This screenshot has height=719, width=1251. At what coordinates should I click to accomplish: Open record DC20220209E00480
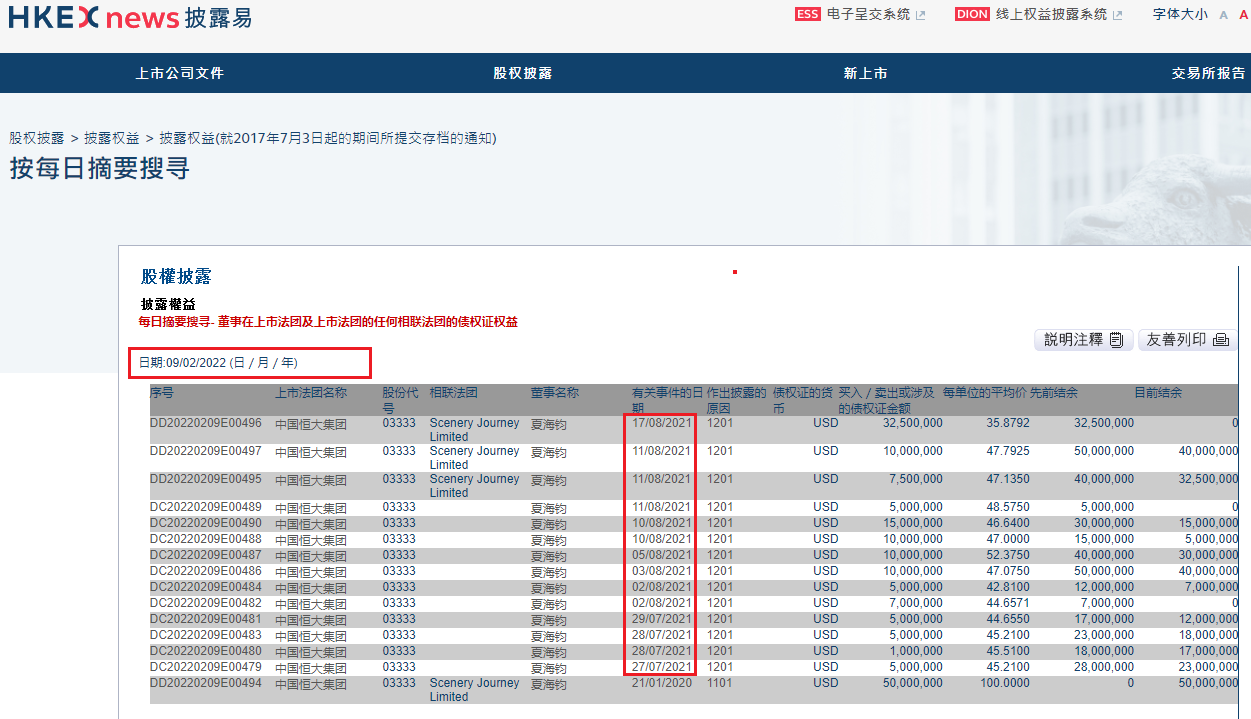point(206,651)
